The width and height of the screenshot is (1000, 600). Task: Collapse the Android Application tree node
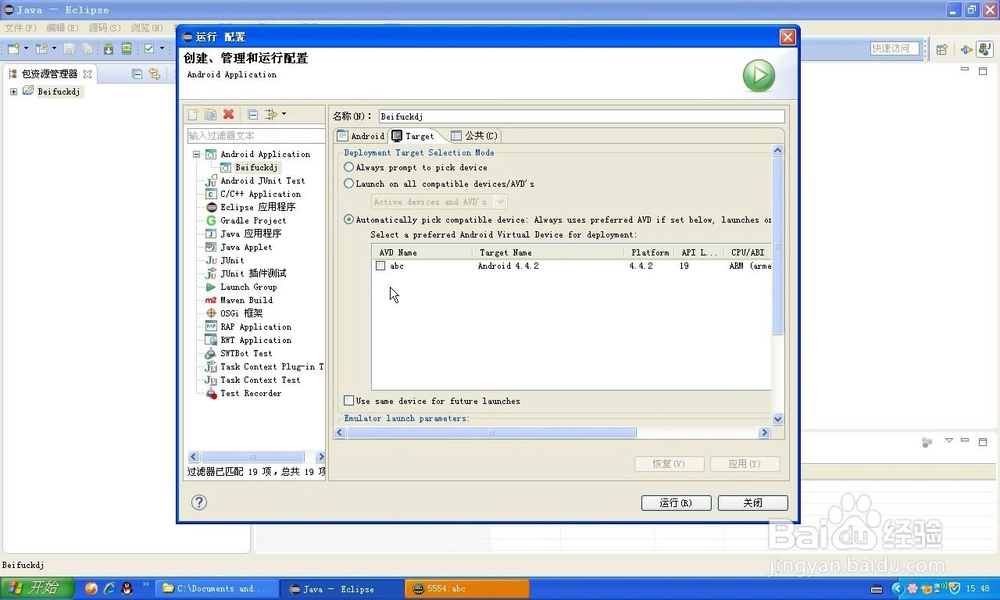click(196, 154)
